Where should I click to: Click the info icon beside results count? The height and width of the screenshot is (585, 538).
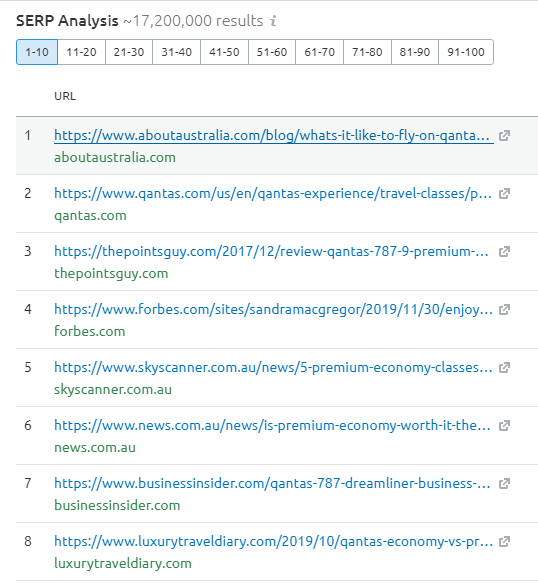[x=273, y=21]
